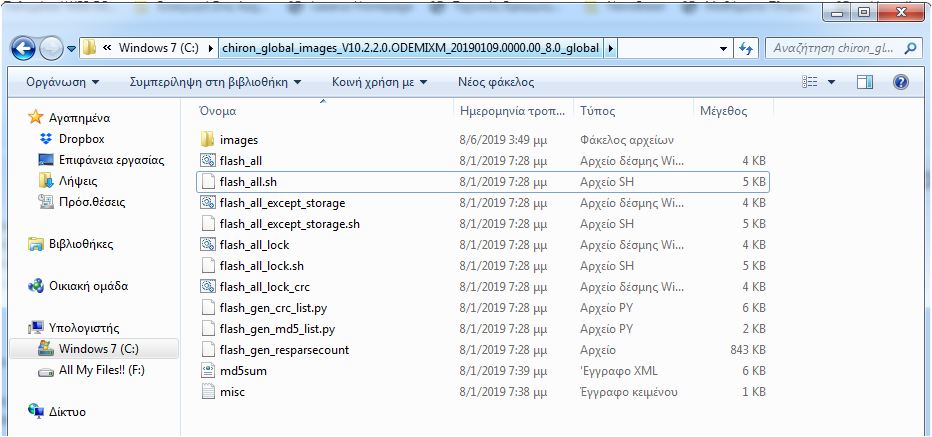Open the images folder icon
Image resolution: width=932 pixels, height=437 pixels.
click(208, 140)
